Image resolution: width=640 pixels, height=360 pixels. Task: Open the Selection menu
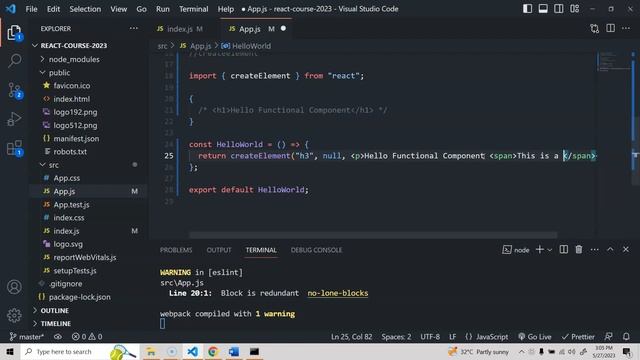(x=85, y=9)
